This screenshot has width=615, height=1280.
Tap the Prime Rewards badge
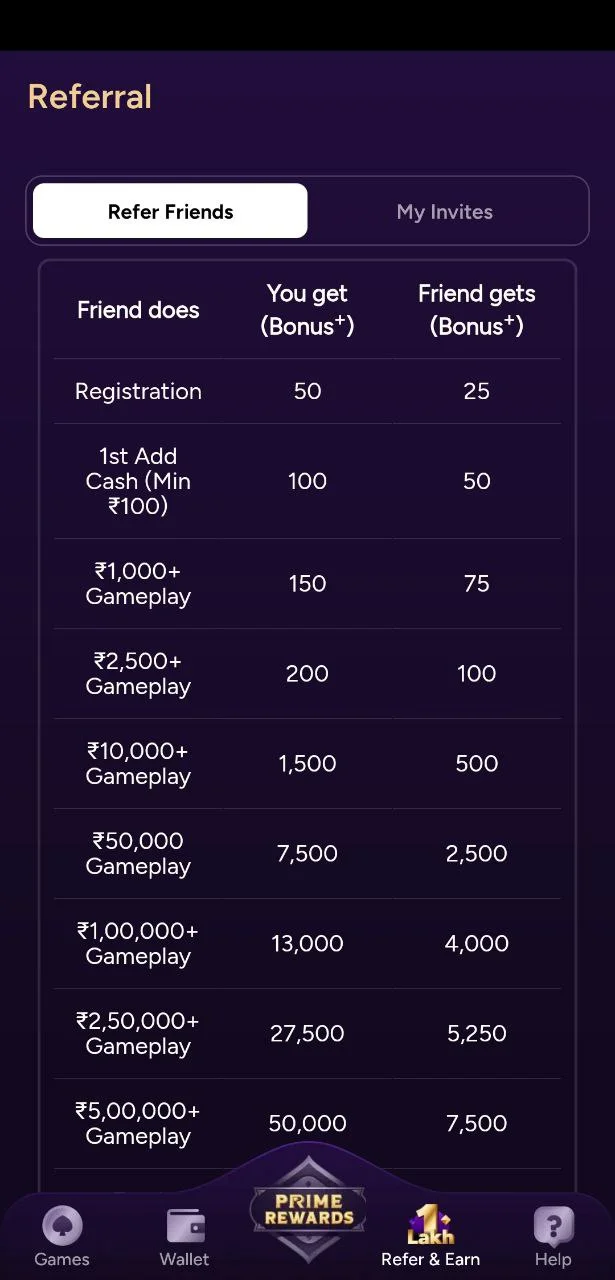(308, 1209)
